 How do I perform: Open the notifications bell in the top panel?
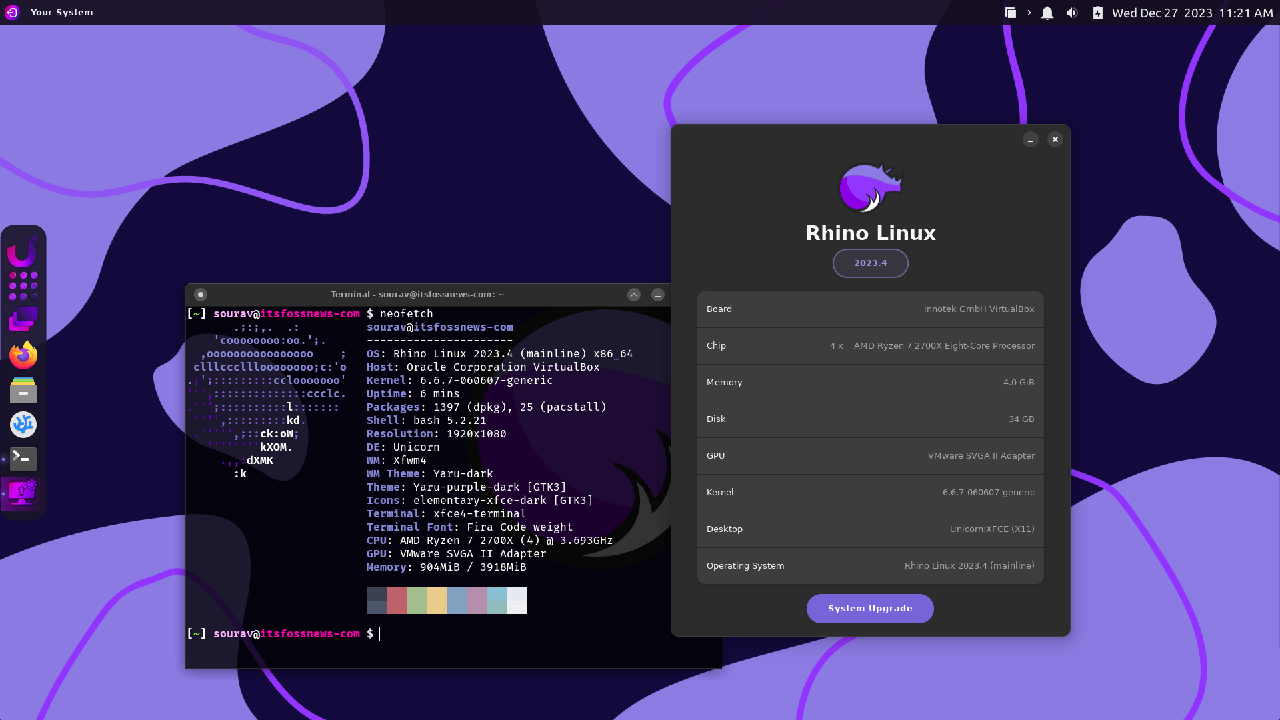pyautogui.click(x=1047, y=13)
